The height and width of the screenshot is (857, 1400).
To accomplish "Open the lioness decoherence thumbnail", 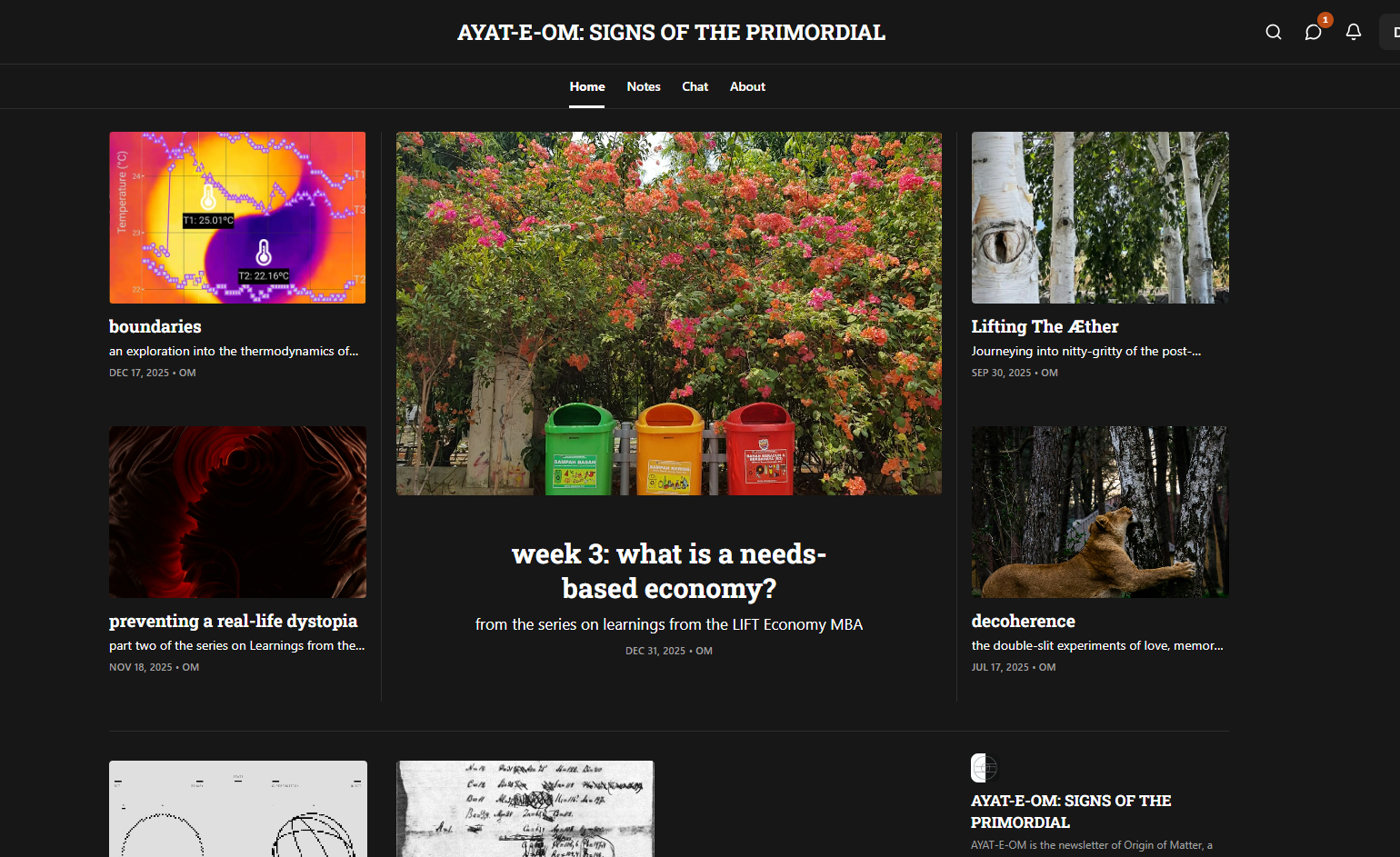I will pyautogui.click(x=1100, y=512).
